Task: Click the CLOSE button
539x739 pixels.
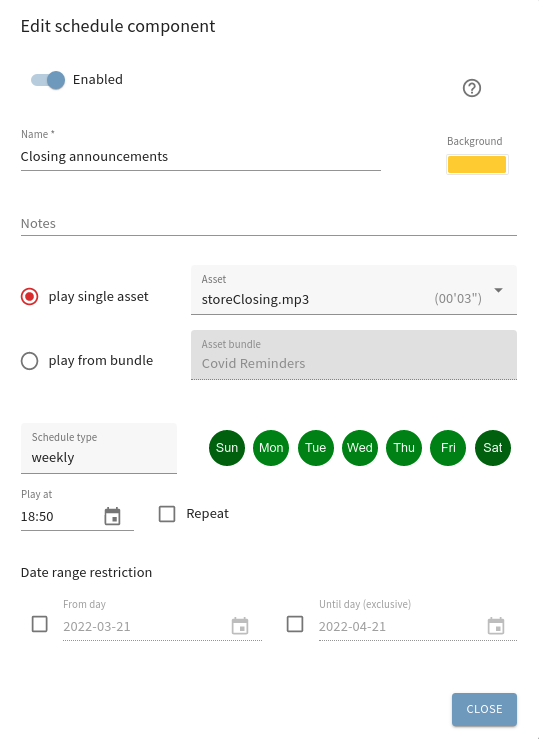Action: point(484,709)
